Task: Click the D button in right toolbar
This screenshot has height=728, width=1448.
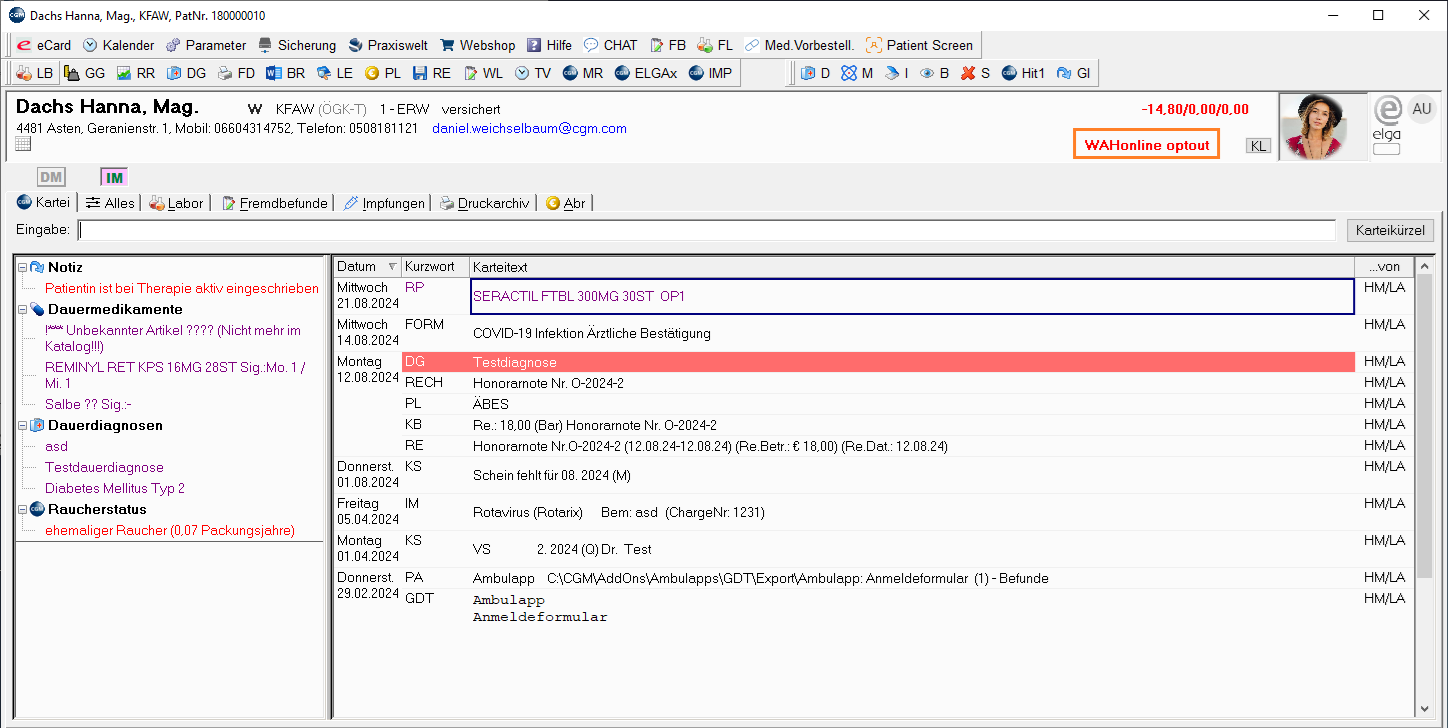Action: tap(816, 73)
